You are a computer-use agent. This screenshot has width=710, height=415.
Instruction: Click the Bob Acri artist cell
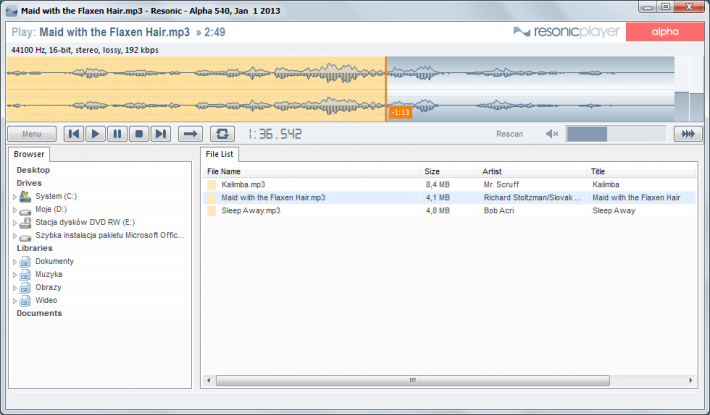(x=499, y=211)
